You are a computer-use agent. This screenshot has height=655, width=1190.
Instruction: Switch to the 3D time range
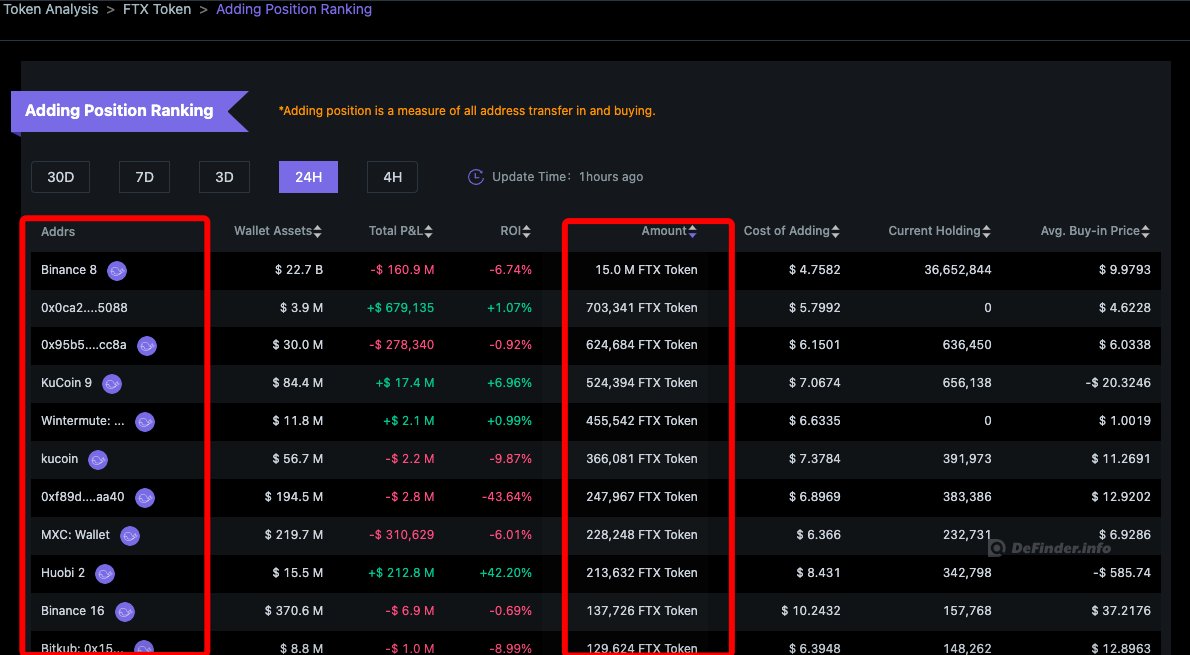pos(224,177)
